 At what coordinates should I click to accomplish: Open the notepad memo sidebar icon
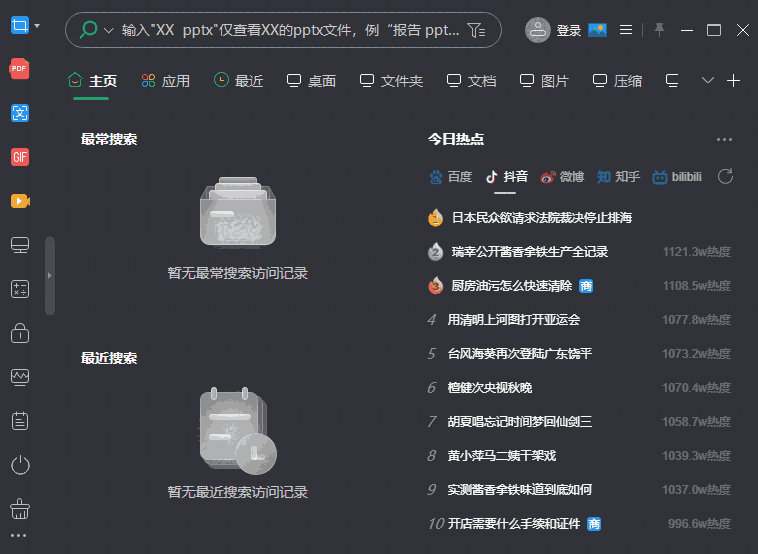tap(20, 421)
